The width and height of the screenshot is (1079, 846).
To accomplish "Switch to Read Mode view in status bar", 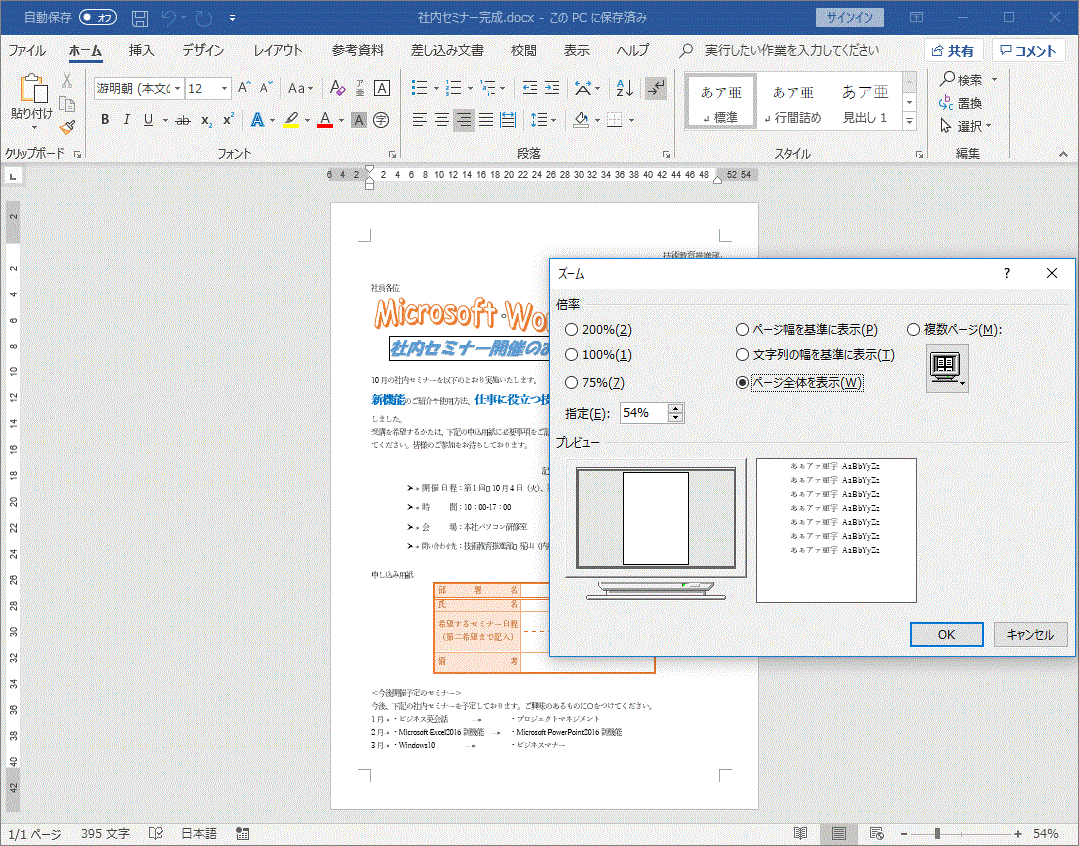I will point(800,834).
